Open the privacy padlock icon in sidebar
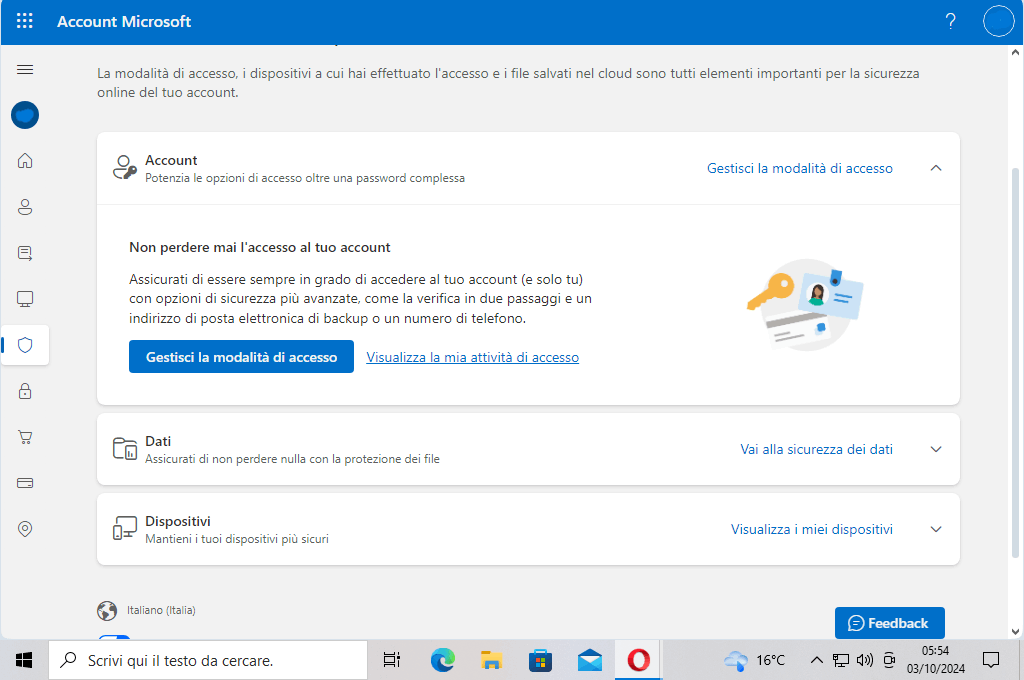 click(25, 391)
